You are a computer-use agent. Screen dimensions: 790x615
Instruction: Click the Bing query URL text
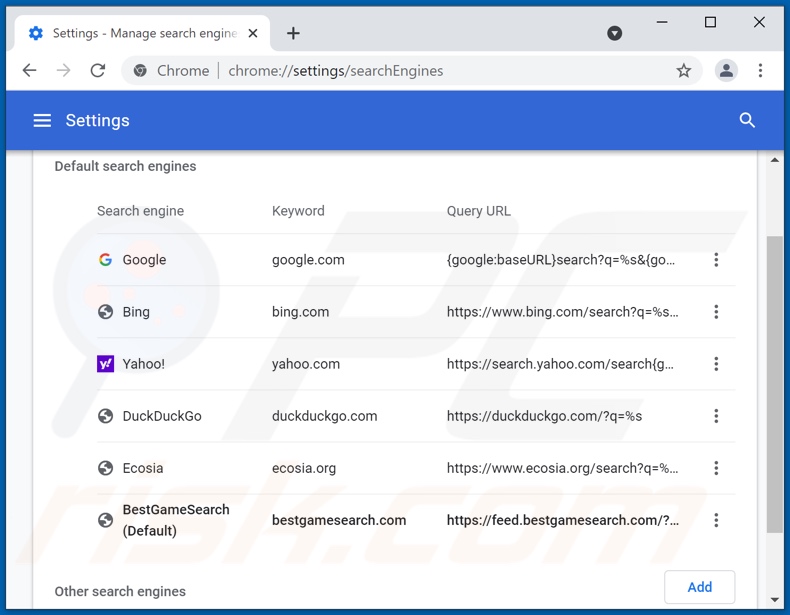click(x=562, y=312)
